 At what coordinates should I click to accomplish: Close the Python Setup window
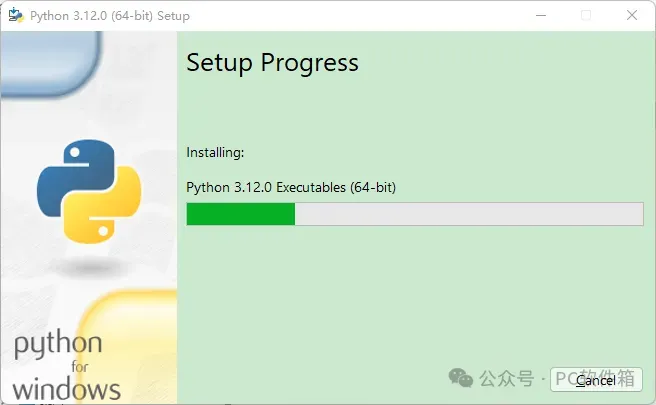(631, 16)
